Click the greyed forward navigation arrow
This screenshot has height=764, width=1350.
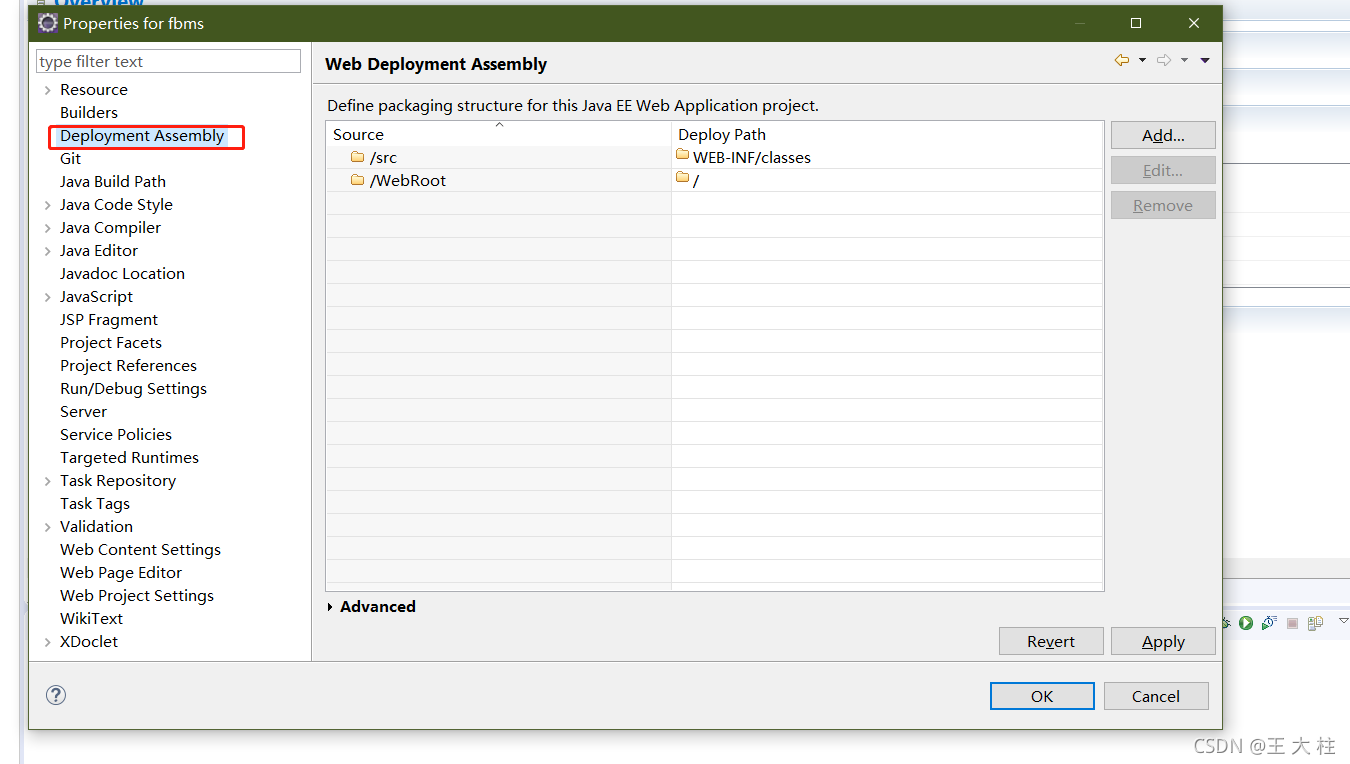[x=1164, y=61]
